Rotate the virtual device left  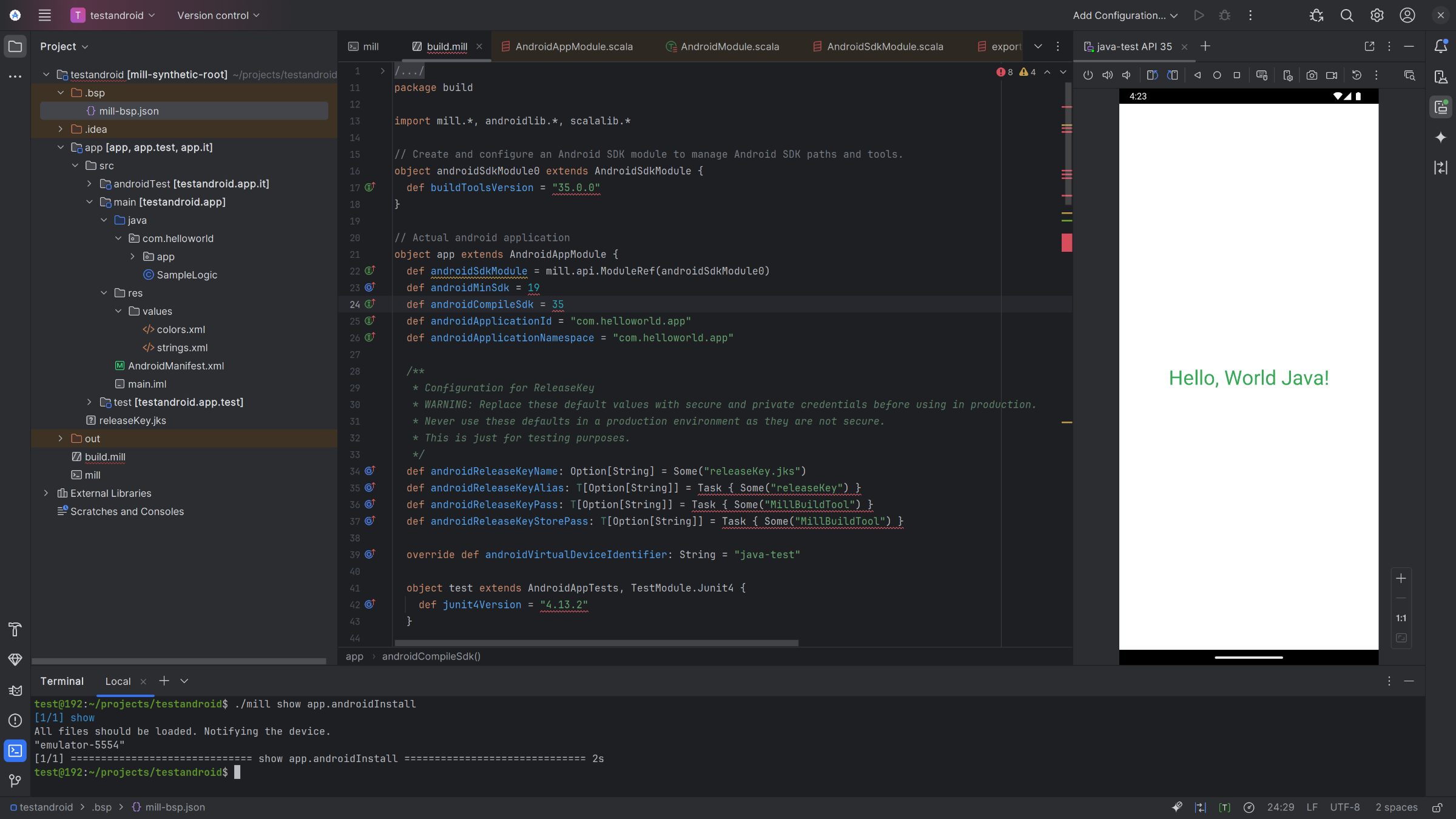[x=1152, y=75]
